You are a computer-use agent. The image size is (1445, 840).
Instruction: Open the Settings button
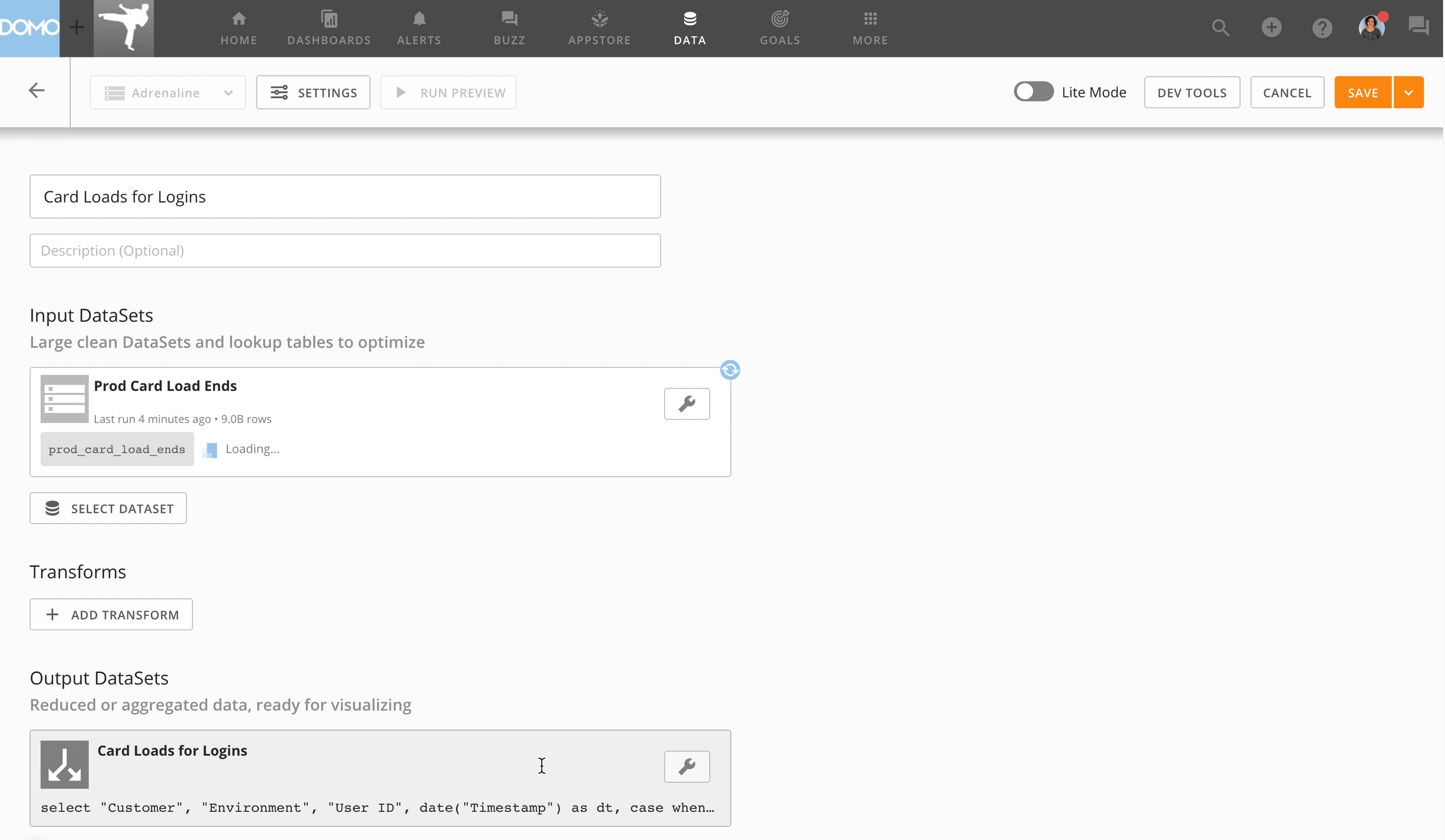(313, 93)
